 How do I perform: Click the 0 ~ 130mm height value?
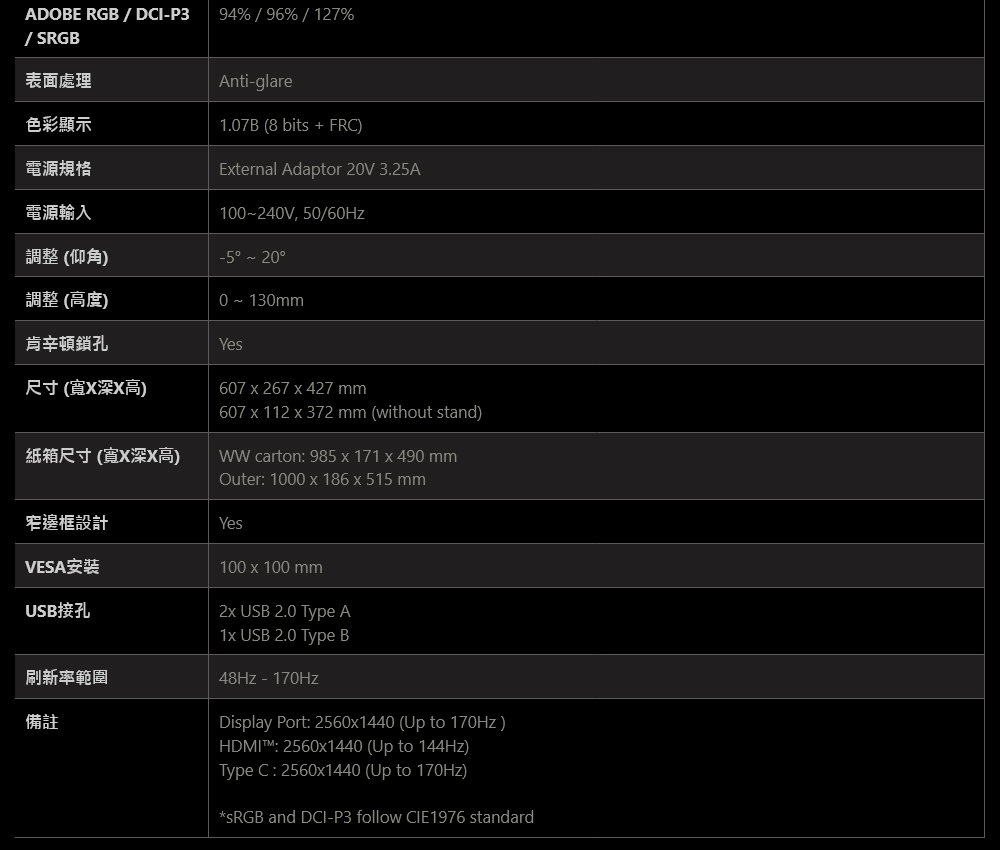click(x=261, y=300)
